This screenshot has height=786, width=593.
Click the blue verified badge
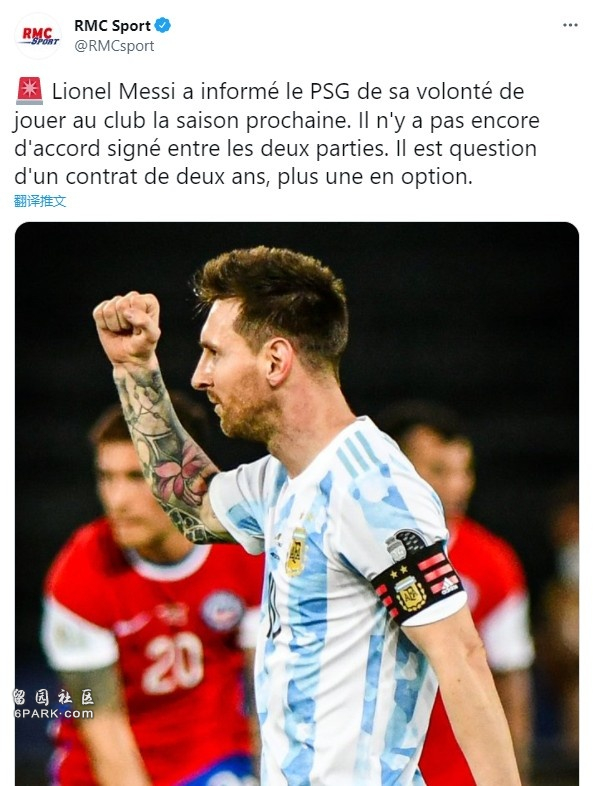[162, 25]
